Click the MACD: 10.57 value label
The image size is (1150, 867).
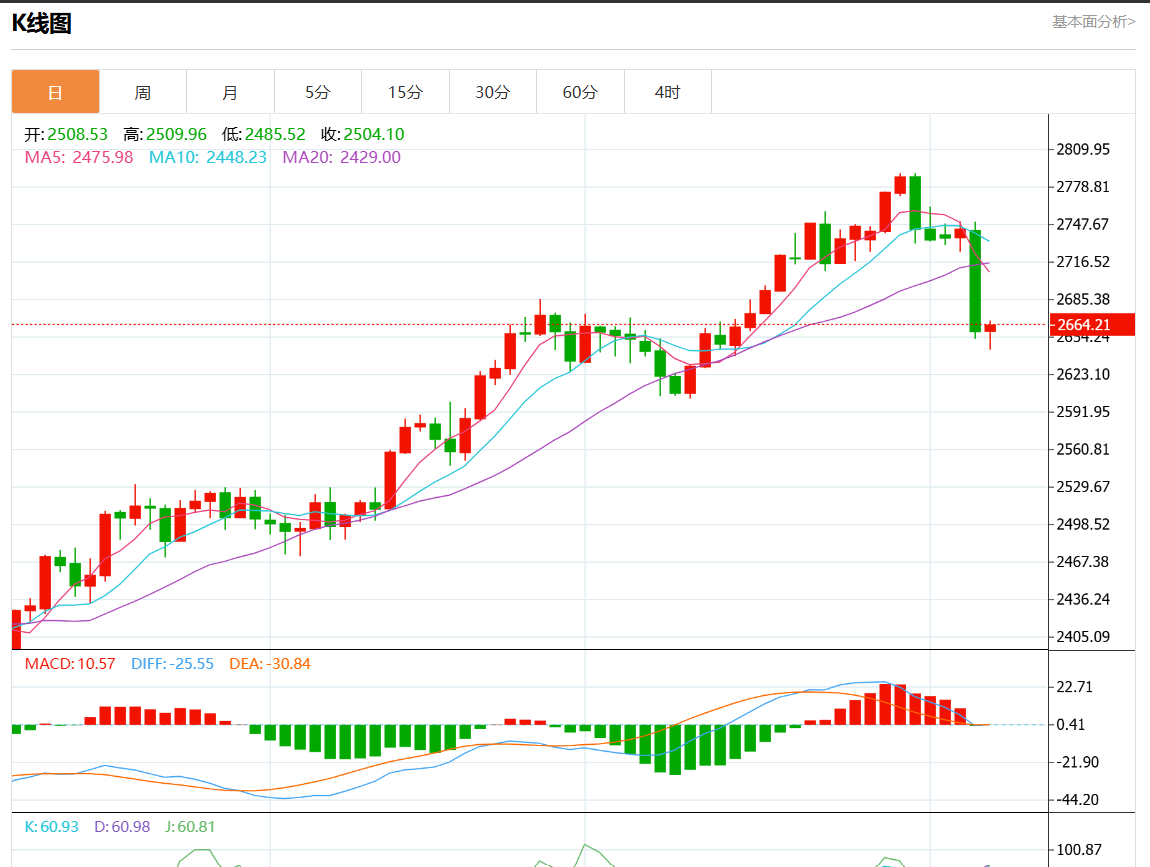70,664
